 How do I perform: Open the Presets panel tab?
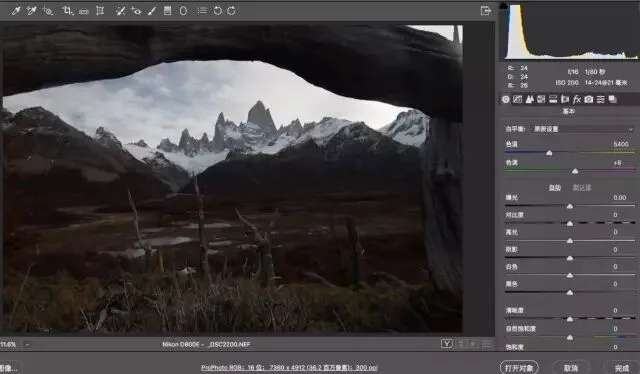click(601, 99)
